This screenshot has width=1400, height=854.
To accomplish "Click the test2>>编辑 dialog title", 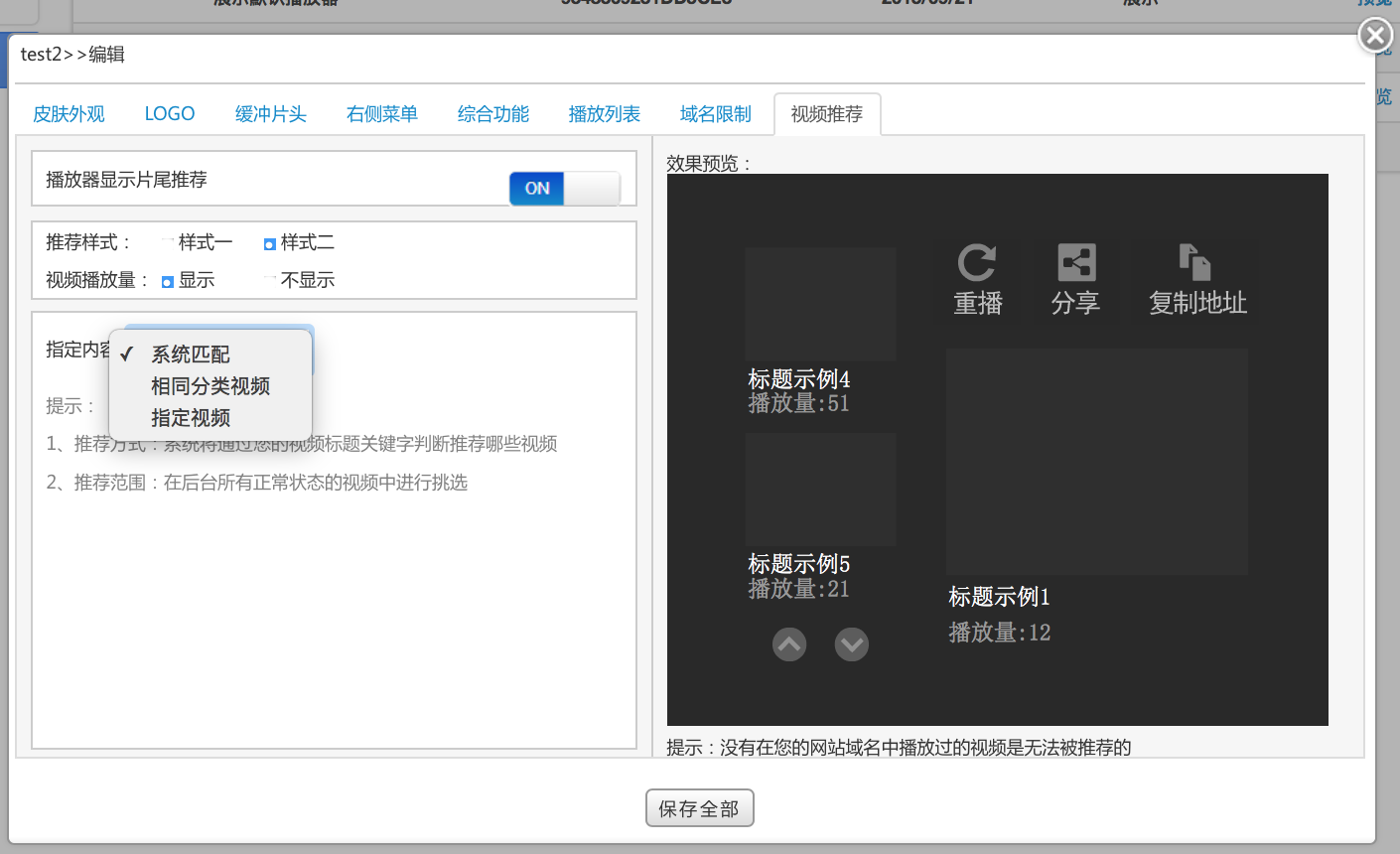I will [x=72, y=55].
